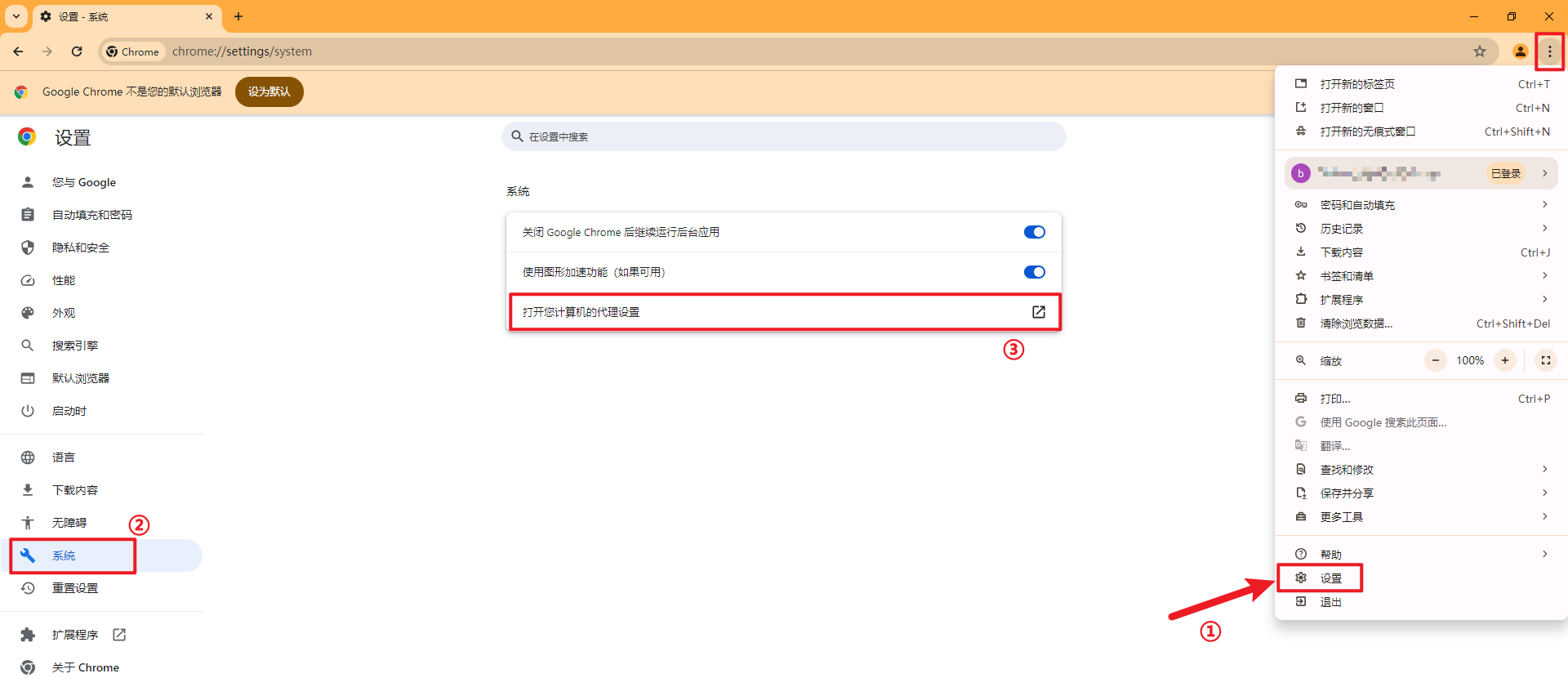Open 打开您计算机的代理设置 link
The image size is (1568, 696).
pyautogui.click(x=784, y=312)
